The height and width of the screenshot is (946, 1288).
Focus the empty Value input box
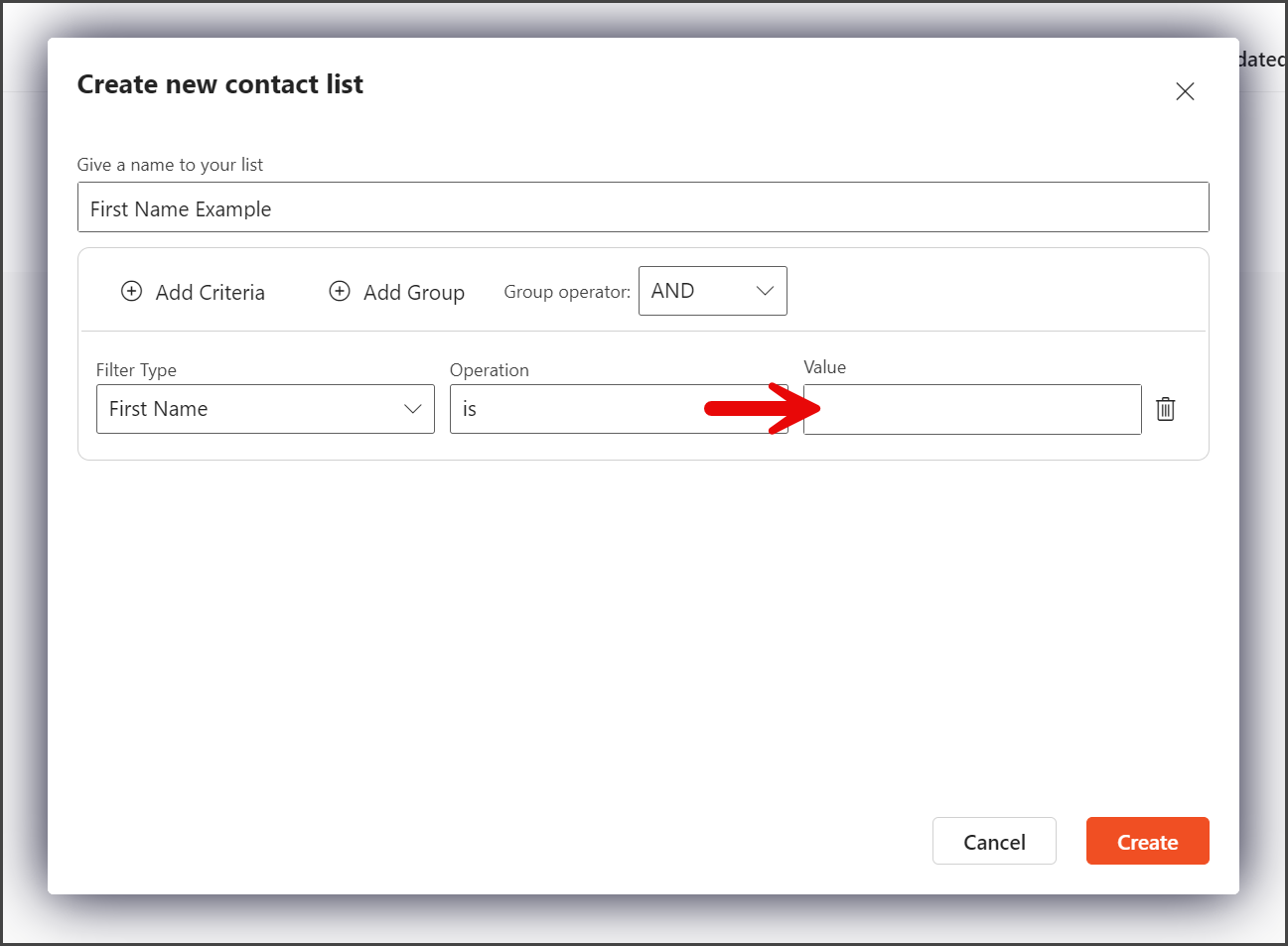click(972, 409)
